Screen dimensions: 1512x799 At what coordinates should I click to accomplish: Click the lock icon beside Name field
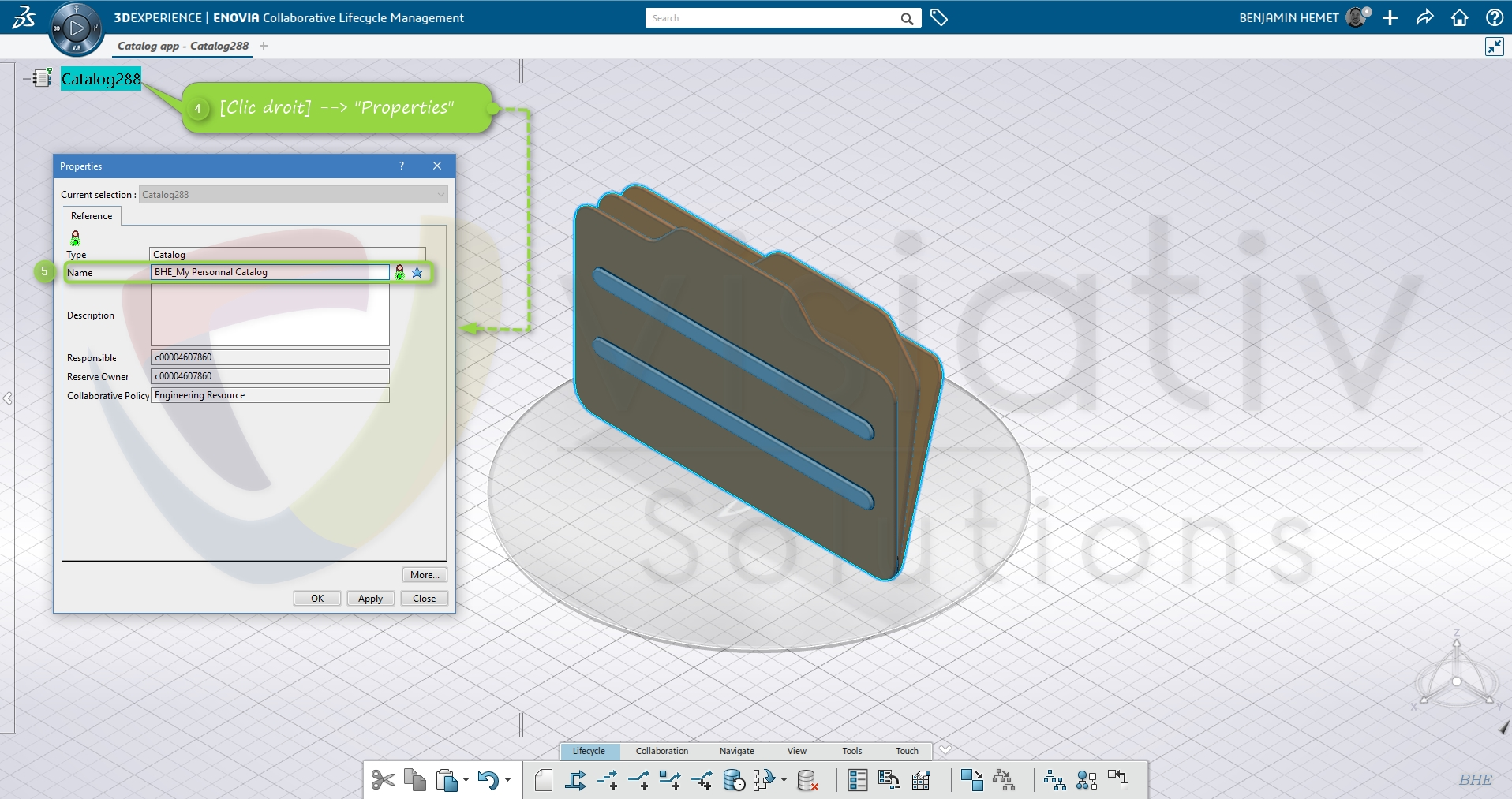(399, 272)
